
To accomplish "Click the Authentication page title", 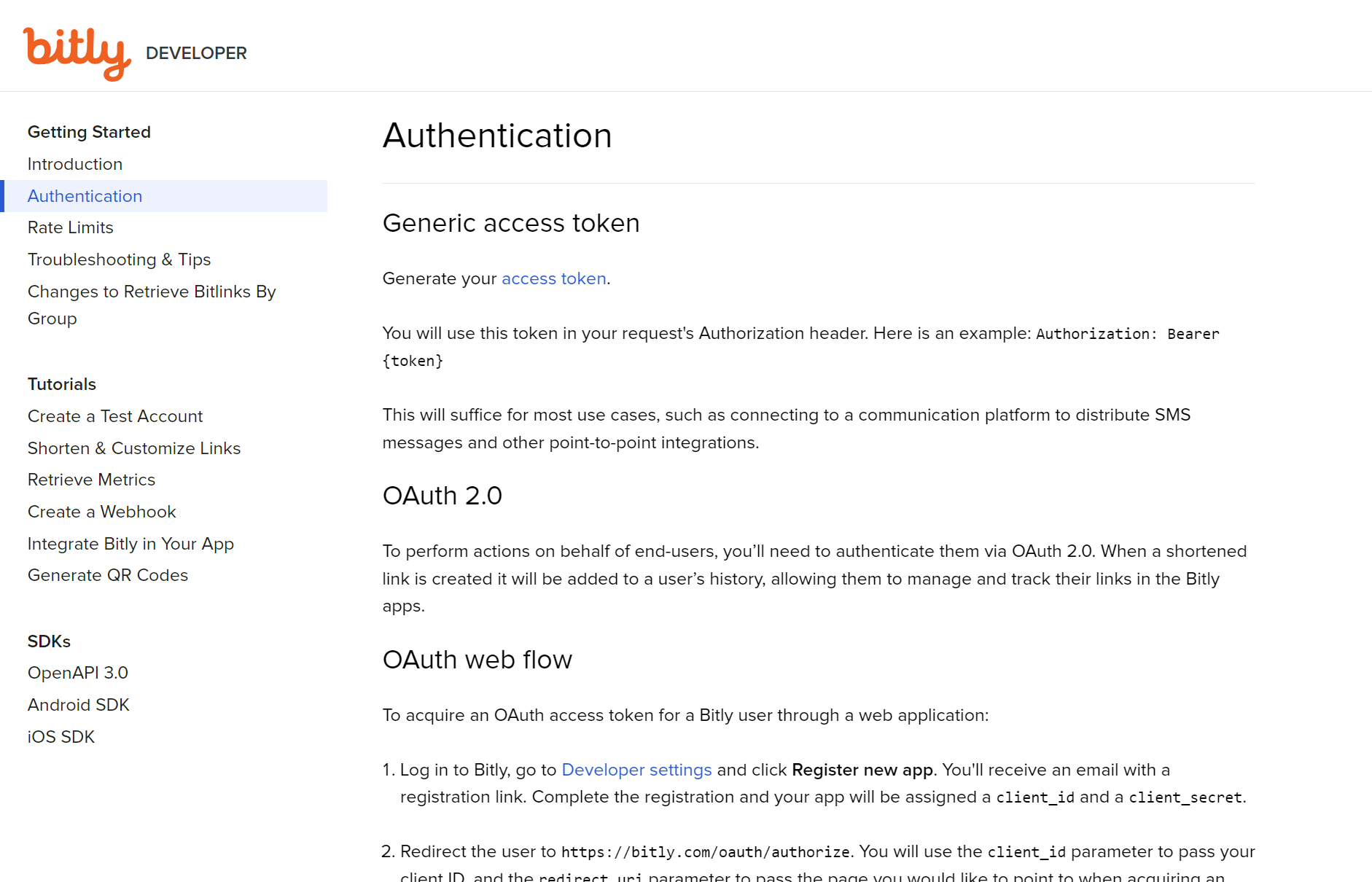I will tap(497, 136).
